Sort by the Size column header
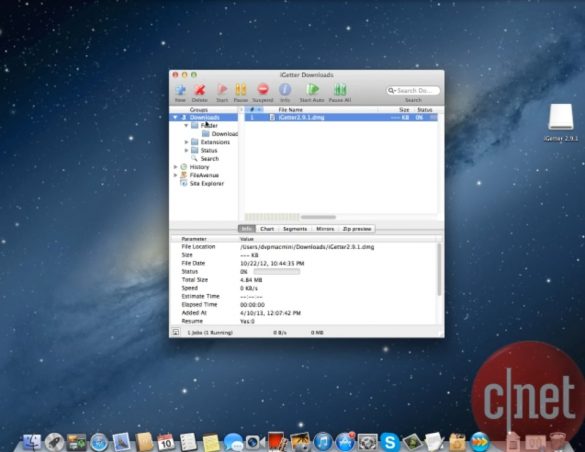The image size is (585, 452). pos(404,110)
